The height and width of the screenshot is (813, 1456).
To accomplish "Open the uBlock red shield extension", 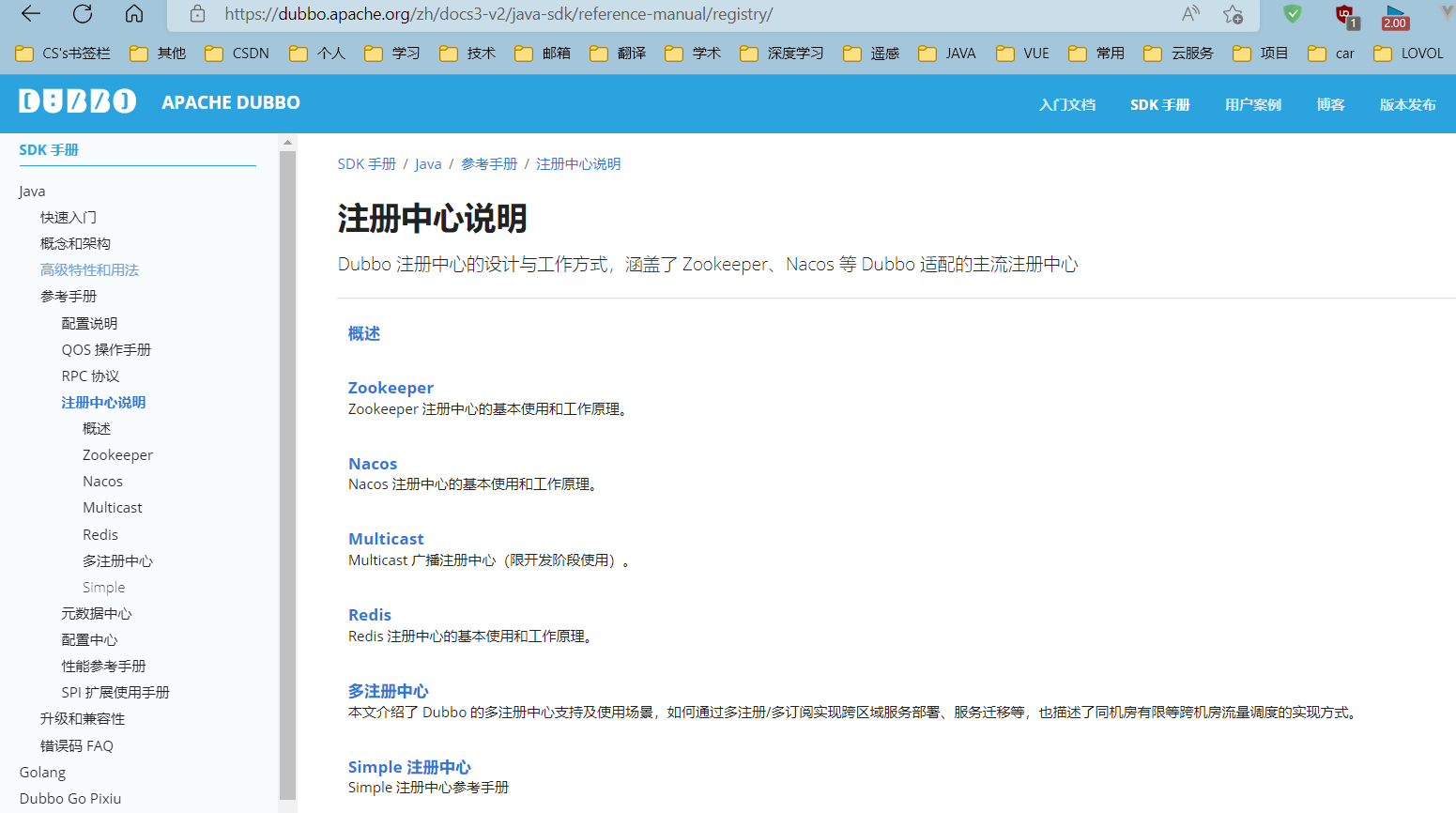I will 1345,15.
